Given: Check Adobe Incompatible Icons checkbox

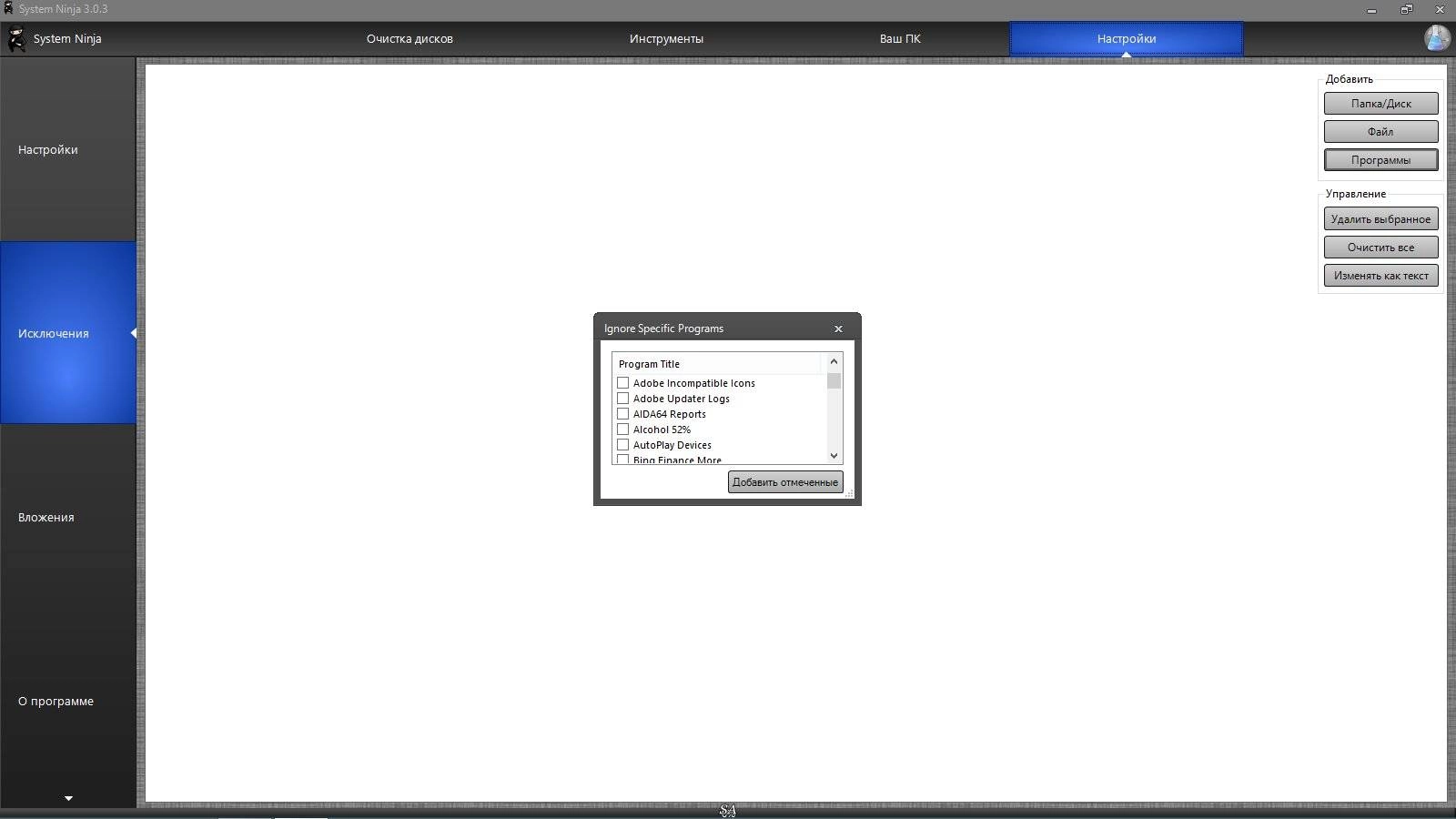Looking at the screenshot, I should tap(623, 383).
